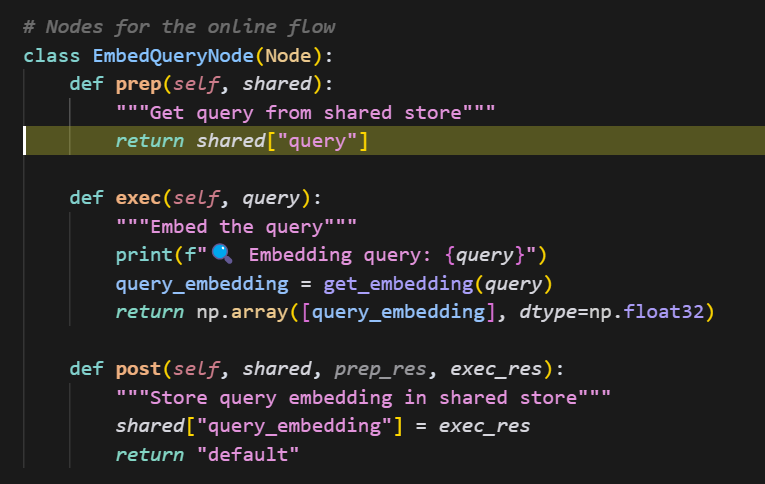Place cursor on shared["query"] in highlighted line
The height and width of the screenshot is (484, 765).
[x=282, y=141]
